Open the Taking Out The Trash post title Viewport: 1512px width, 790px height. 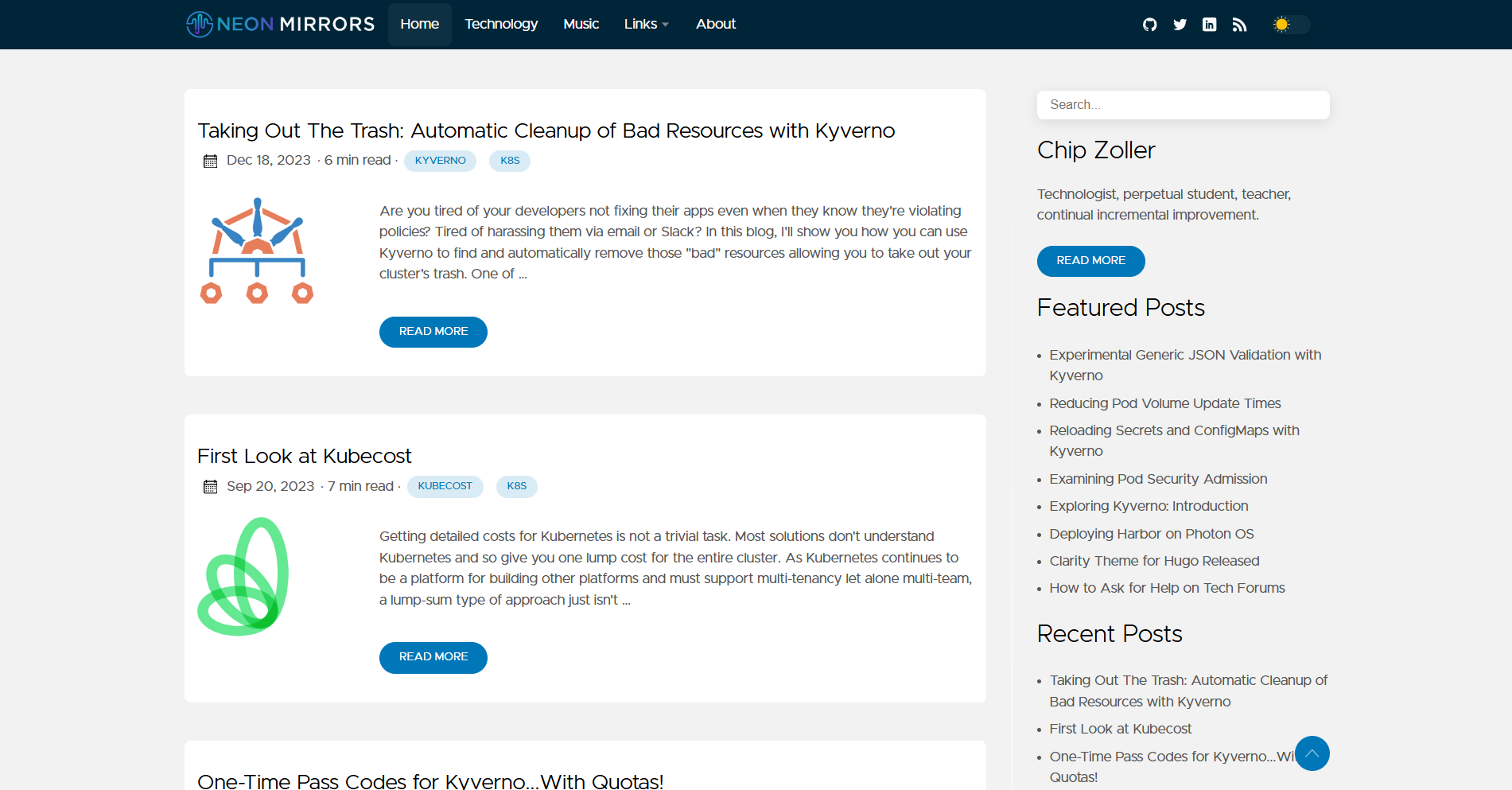[x=546, y=130]
